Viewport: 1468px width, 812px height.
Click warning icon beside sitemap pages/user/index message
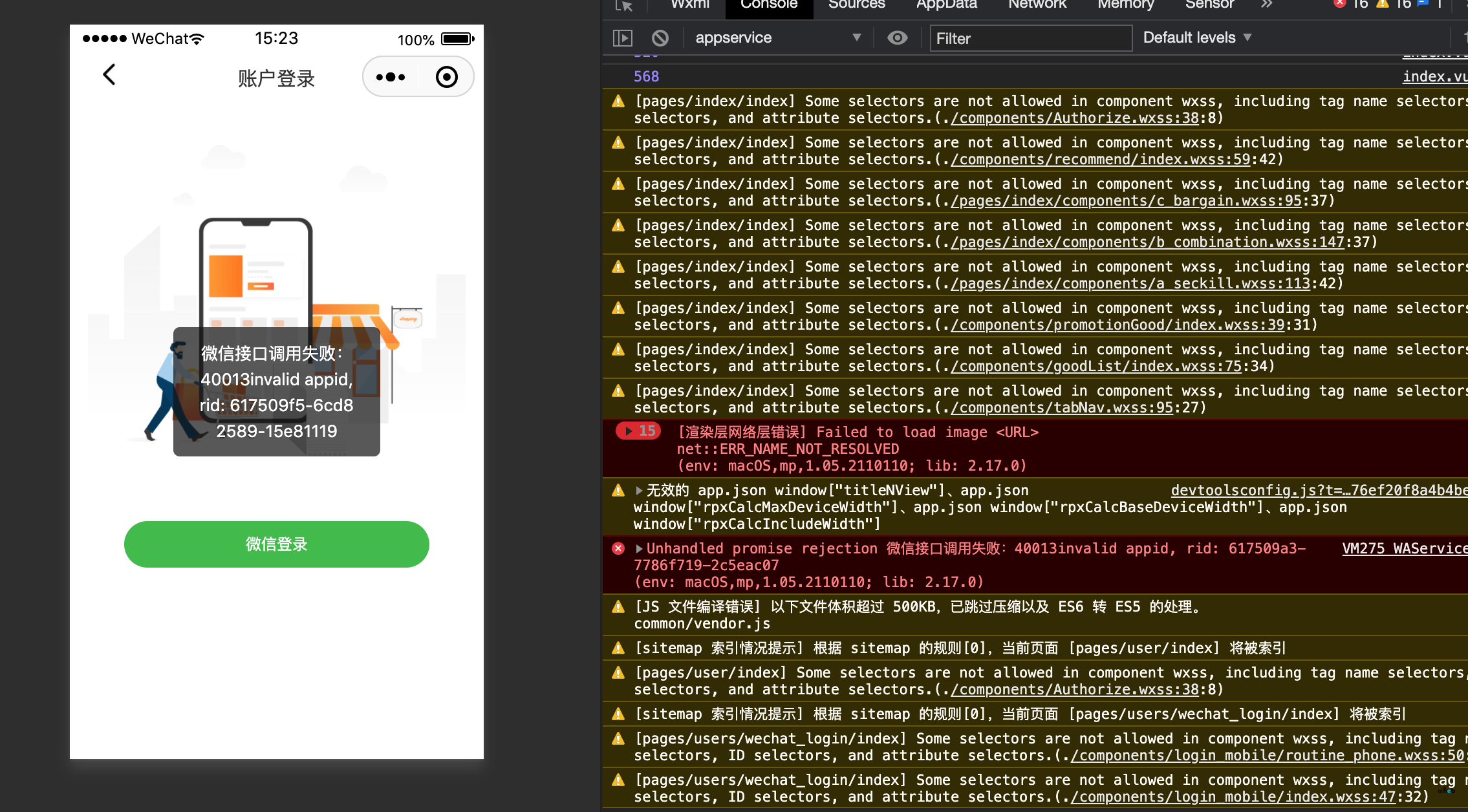click(618, 648)
